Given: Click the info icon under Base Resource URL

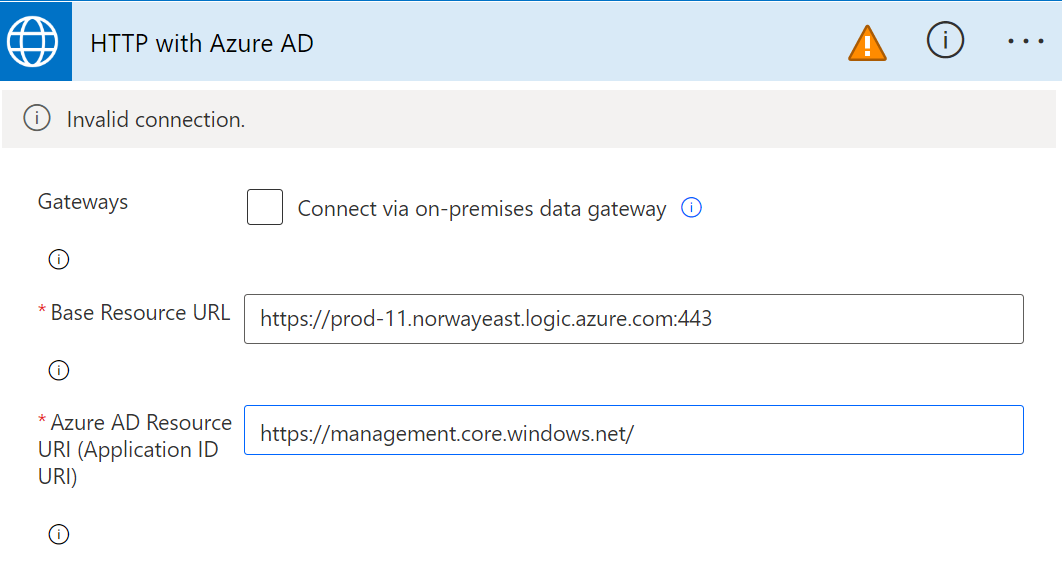Looking at the screenshot, I should 59,370.
